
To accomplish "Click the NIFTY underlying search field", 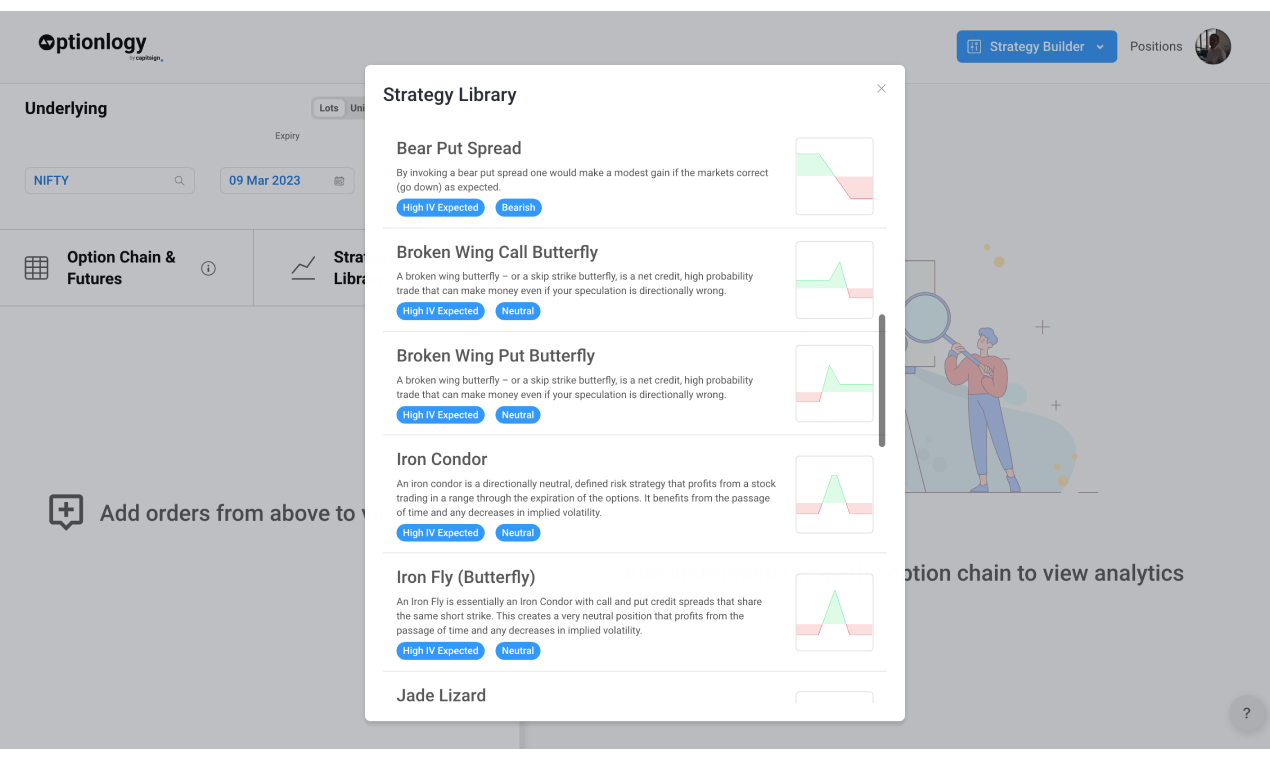I will coord(110,181).
